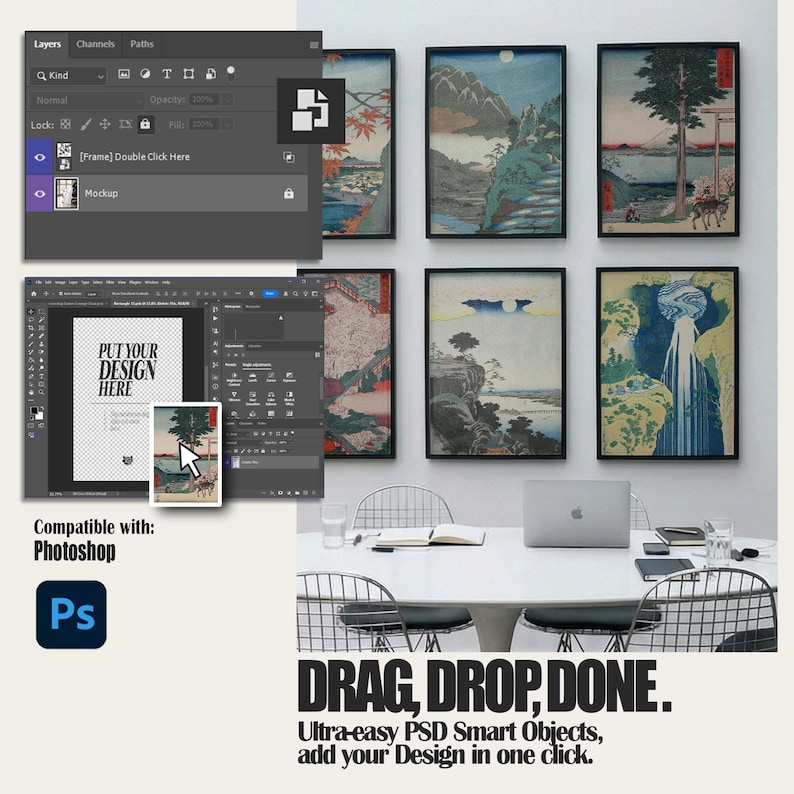Viewport: 794px width, 794px height.
Task: Switch to Channels tab in large panel
Action: (95, 44)
